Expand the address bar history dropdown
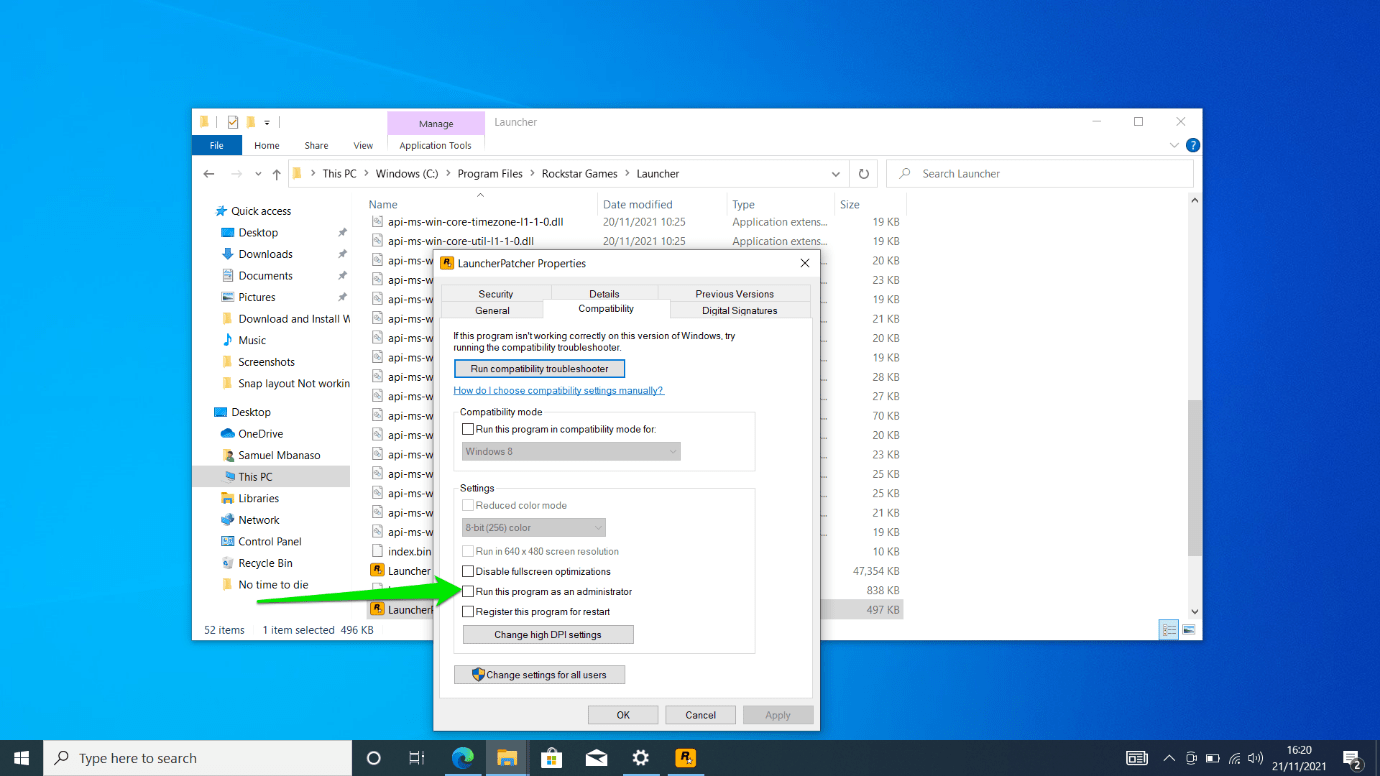The image size is (1380, 776). (836, 173)
